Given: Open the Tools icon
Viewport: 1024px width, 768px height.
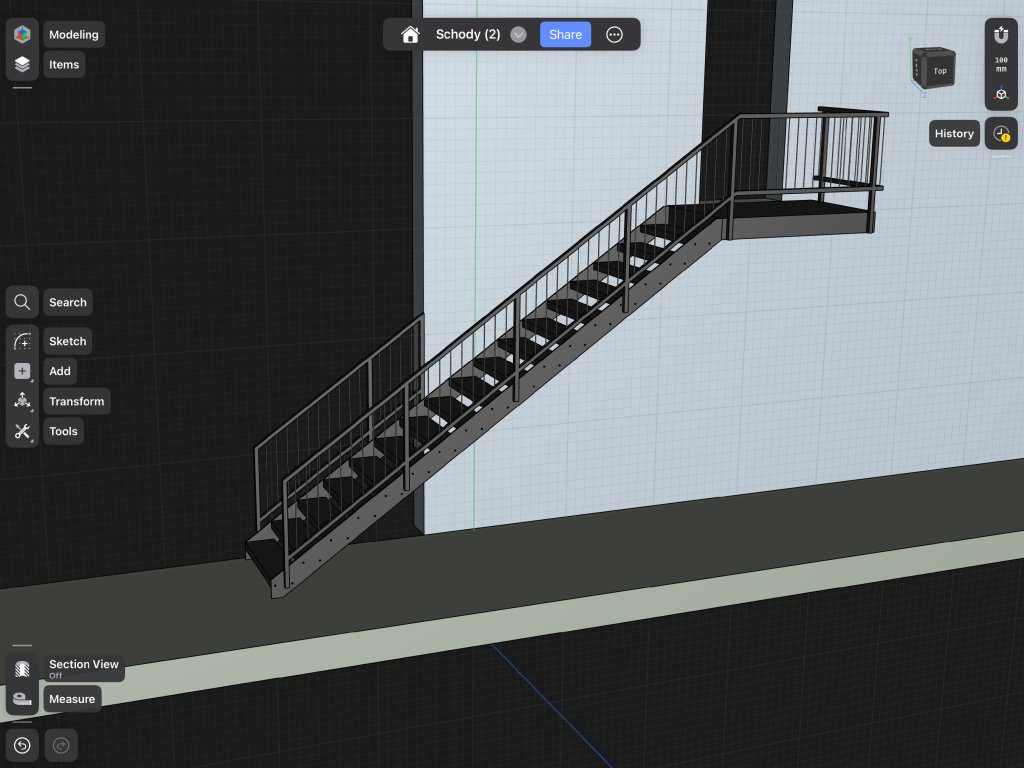Looking at the screenshot, I should point(22,432).
